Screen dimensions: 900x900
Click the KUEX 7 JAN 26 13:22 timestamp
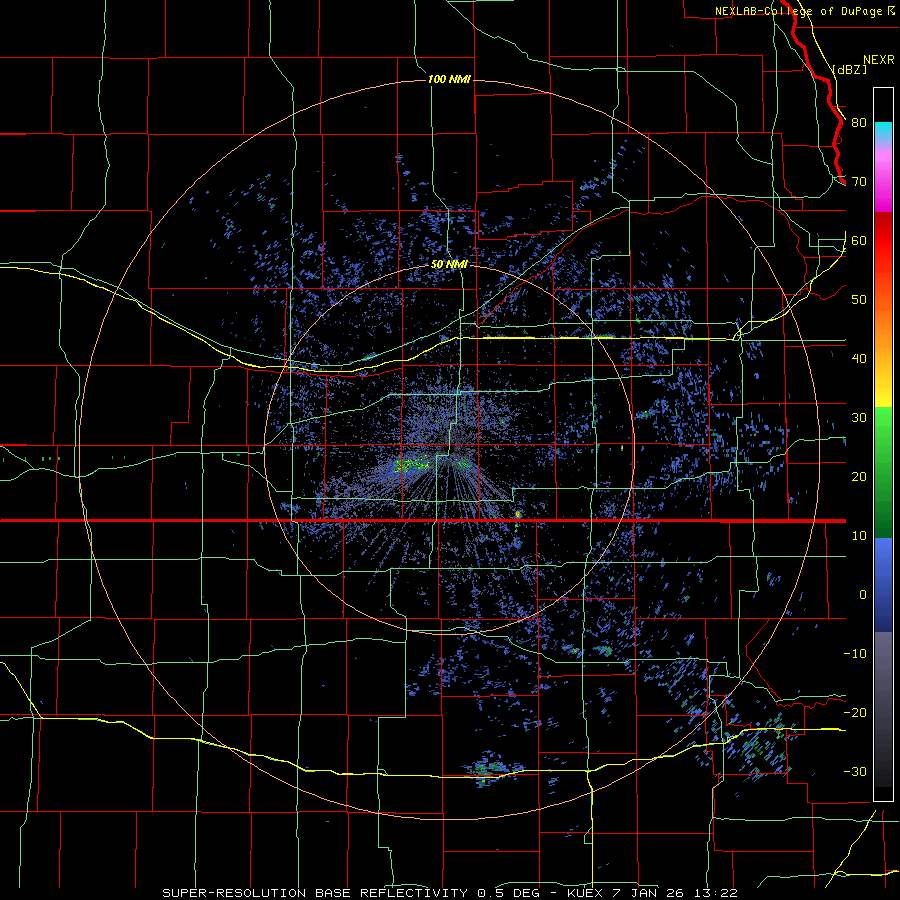tap(651, 893)
